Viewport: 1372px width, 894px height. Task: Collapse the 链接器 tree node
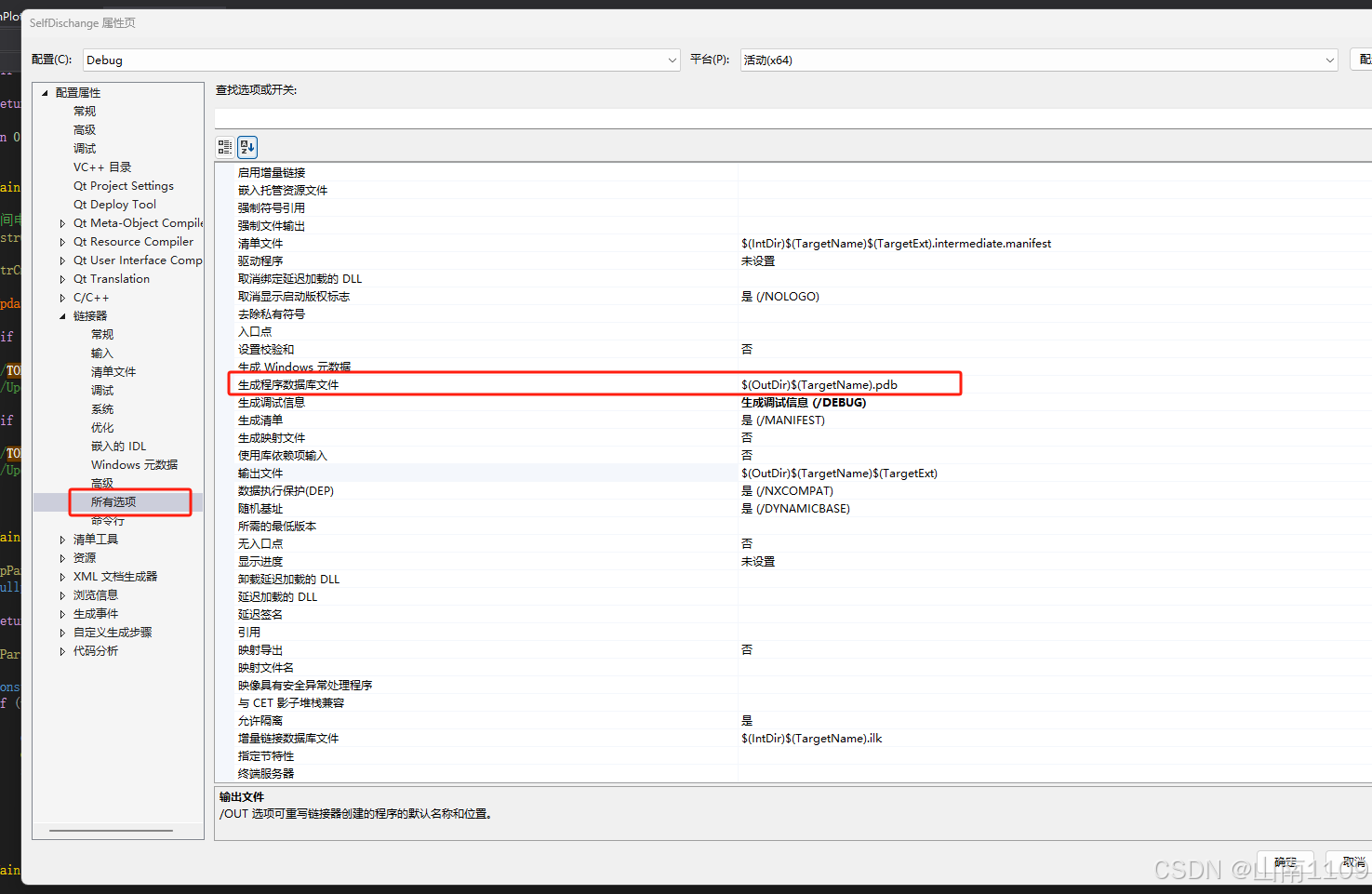click(62, 316)
